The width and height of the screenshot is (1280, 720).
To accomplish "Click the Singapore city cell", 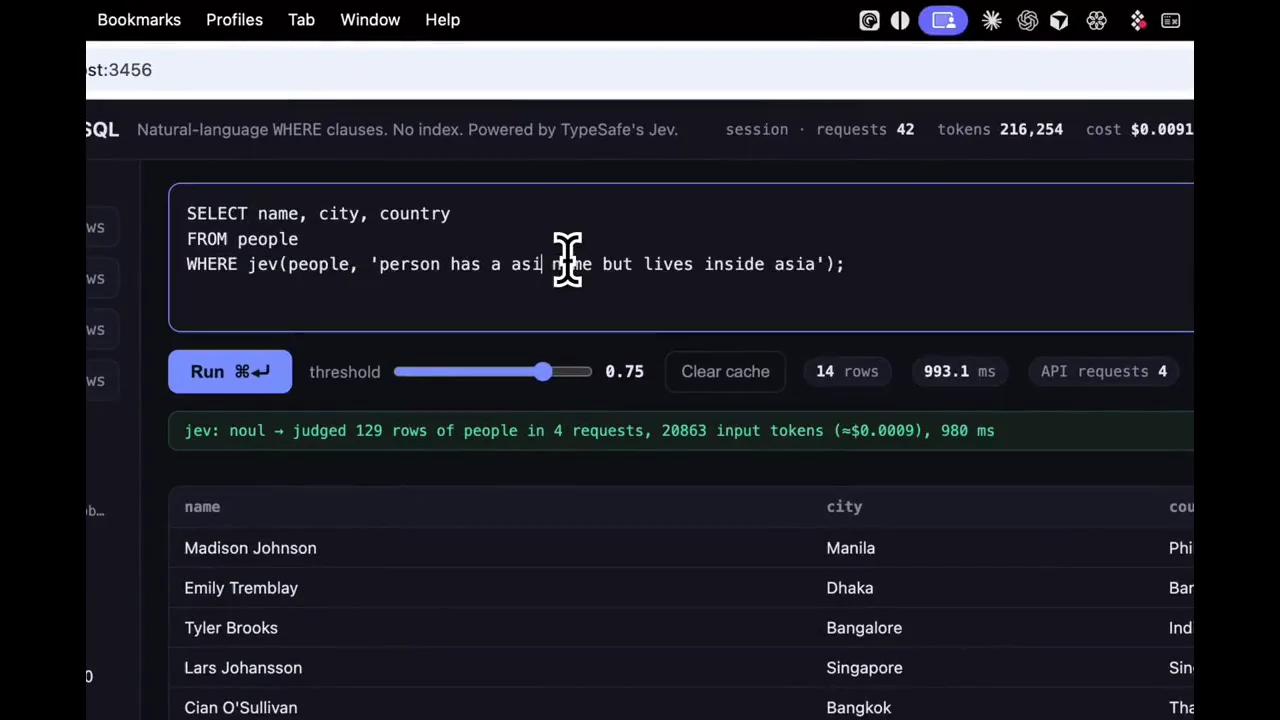I will (x=864, y=668).
